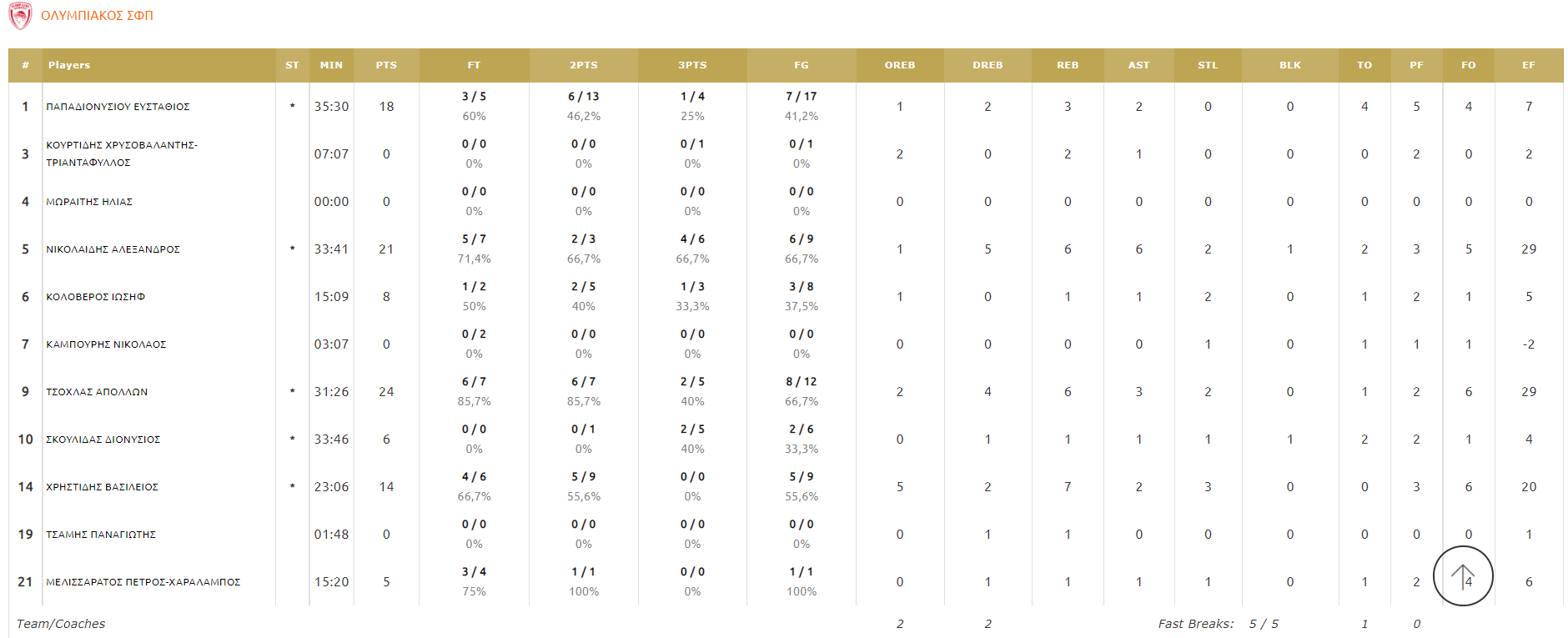
Task: Select the BLK column header
Action: [x=1289, y=65]
